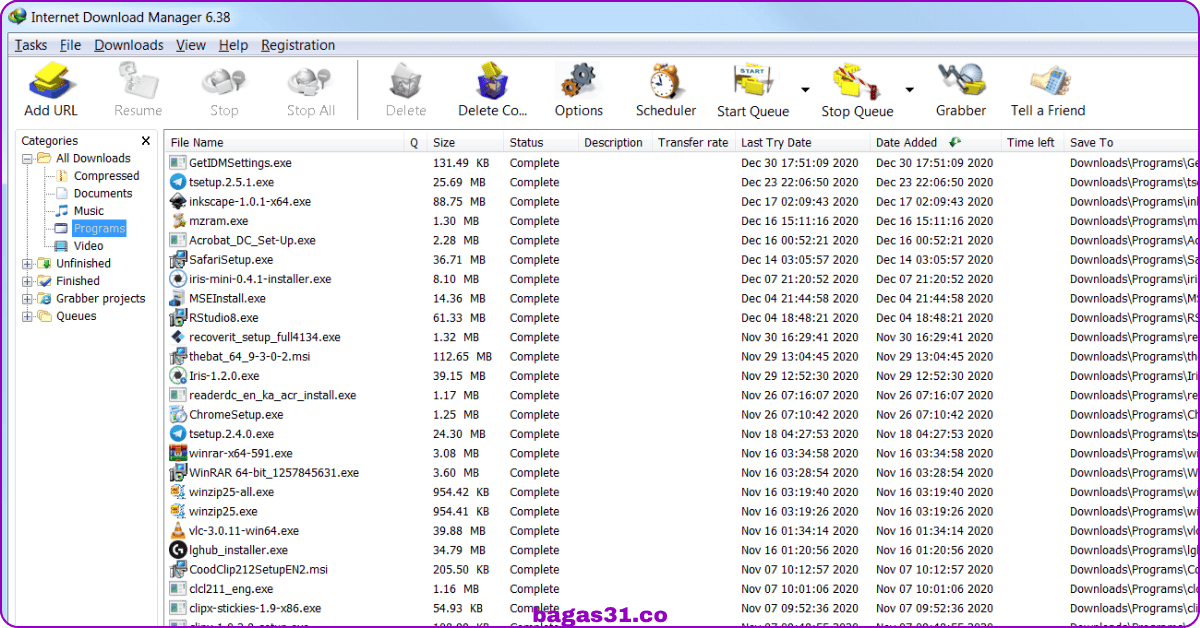Expand the Finished tree node
The image size is (1200, 628).
[27, 281]
